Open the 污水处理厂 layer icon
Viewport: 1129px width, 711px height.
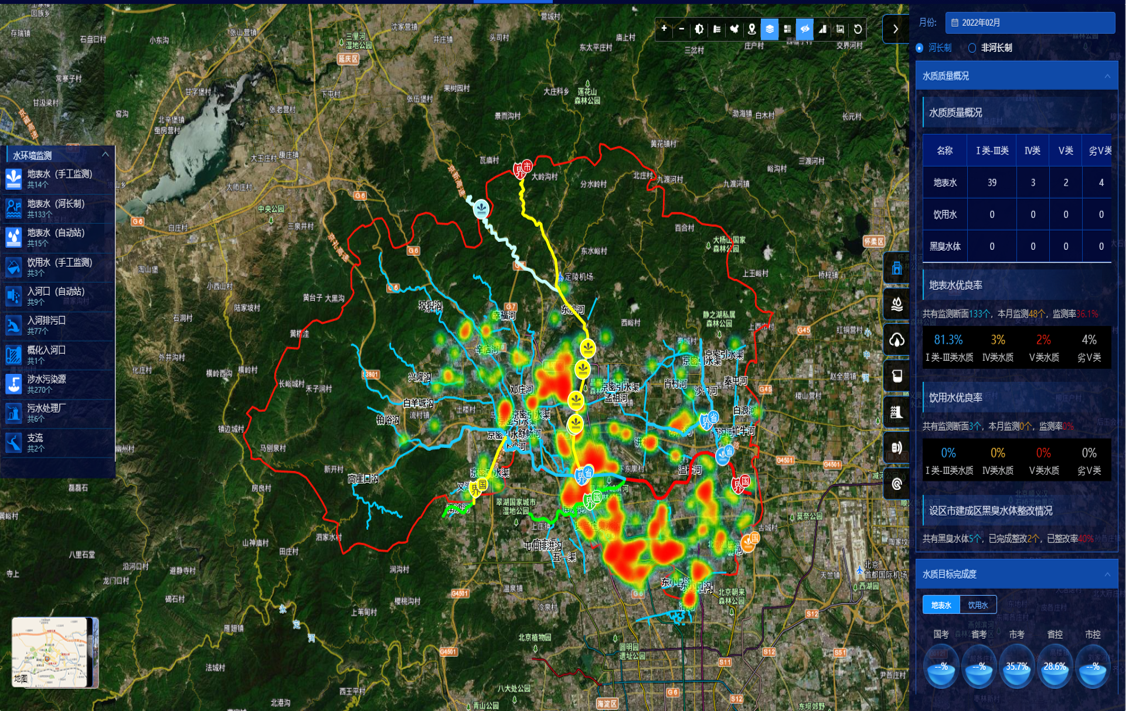point(14,413)
